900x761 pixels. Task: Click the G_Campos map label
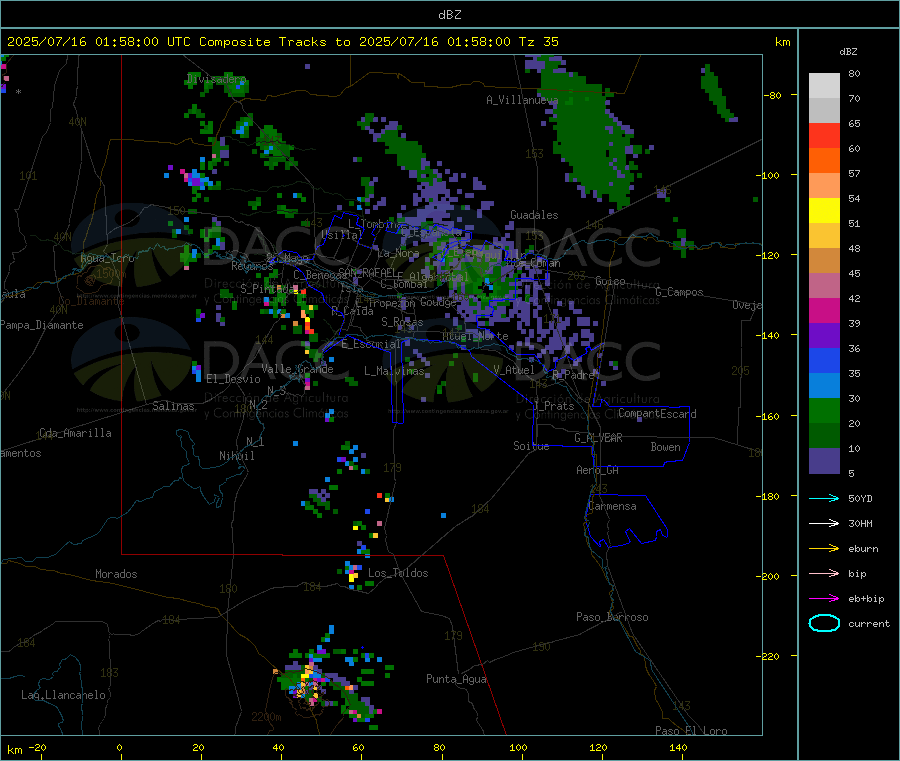coord(679,292)
